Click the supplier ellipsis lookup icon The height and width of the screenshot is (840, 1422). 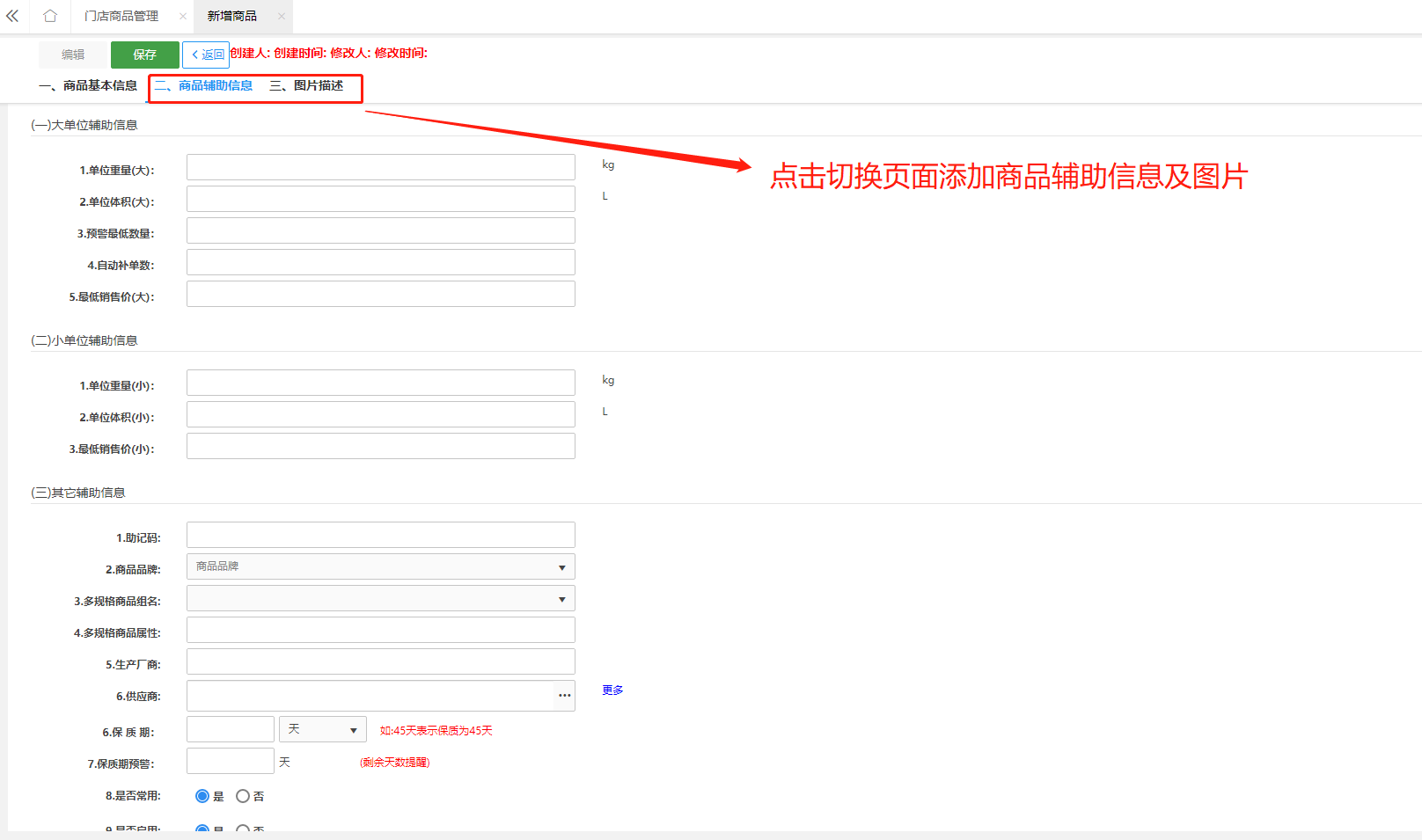(x=564, y=696)
